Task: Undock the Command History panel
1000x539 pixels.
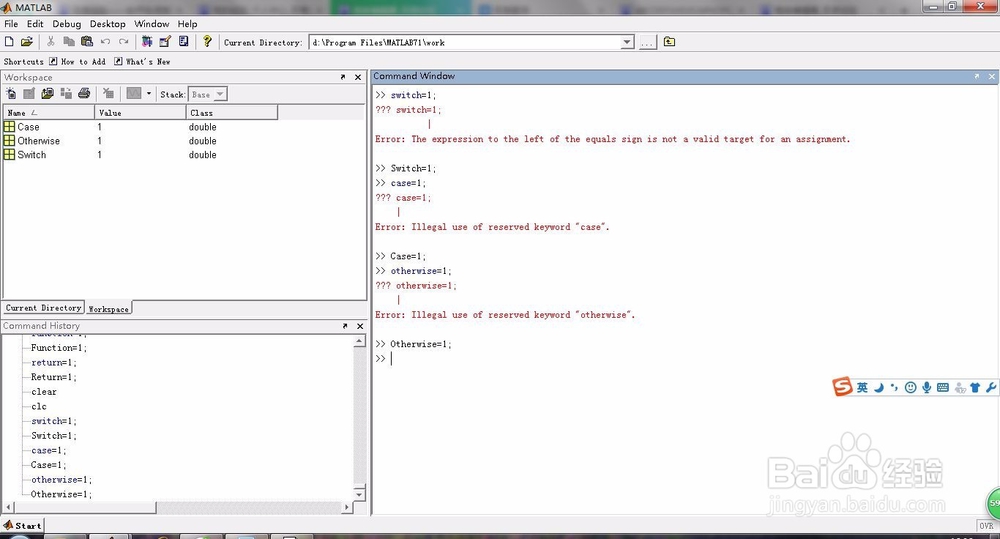Action: (344, 326)
